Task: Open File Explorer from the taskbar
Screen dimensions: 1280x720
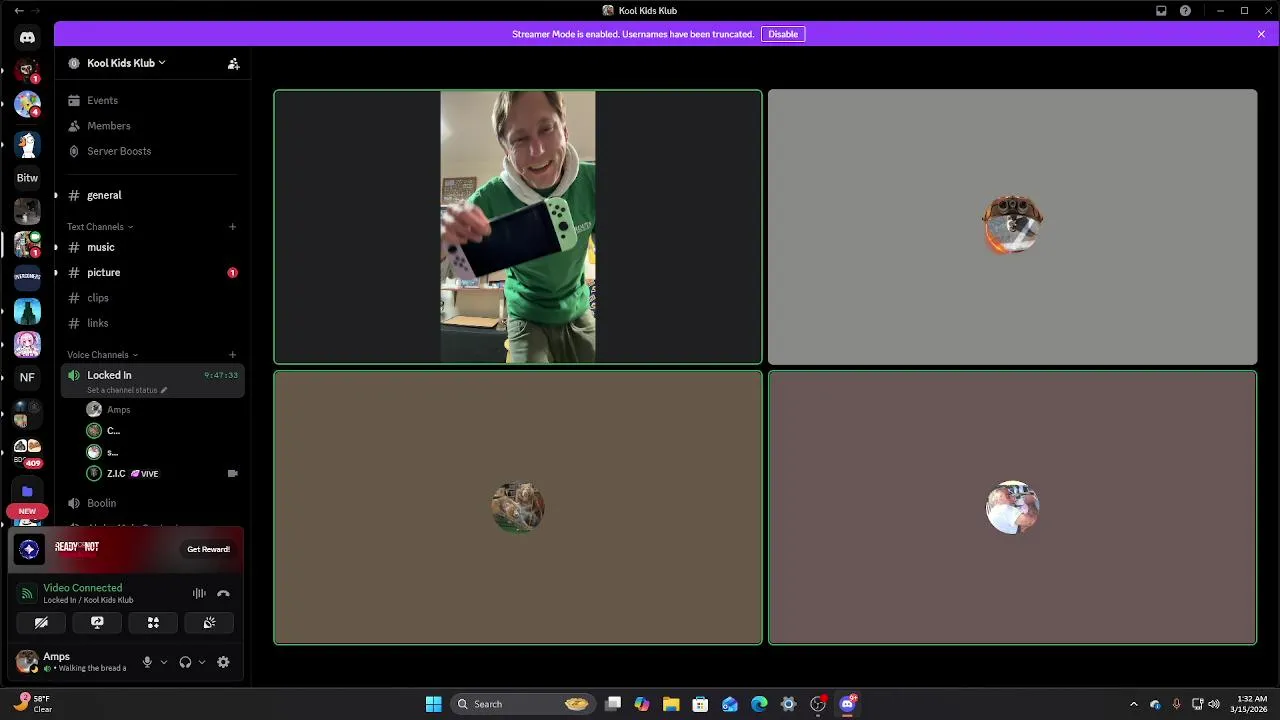Action: pyautogui.click(x=671, y=704)
